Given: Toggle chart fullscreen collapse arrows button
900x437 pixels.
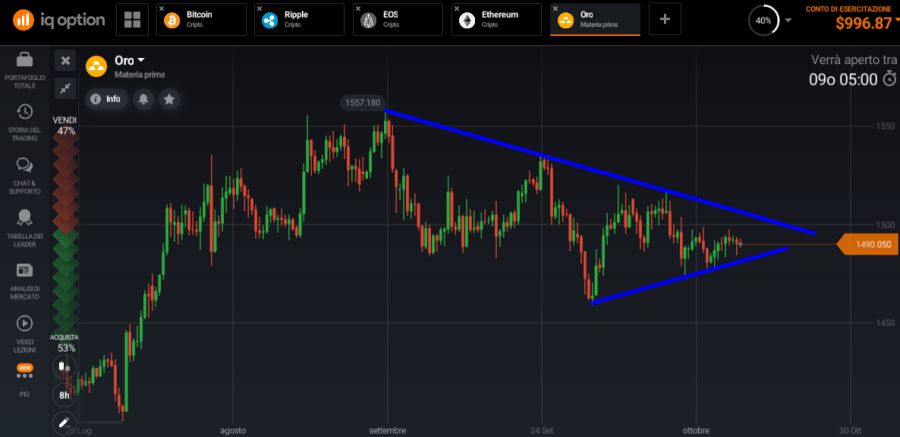Looking at the screenshot, I should 65,88.
